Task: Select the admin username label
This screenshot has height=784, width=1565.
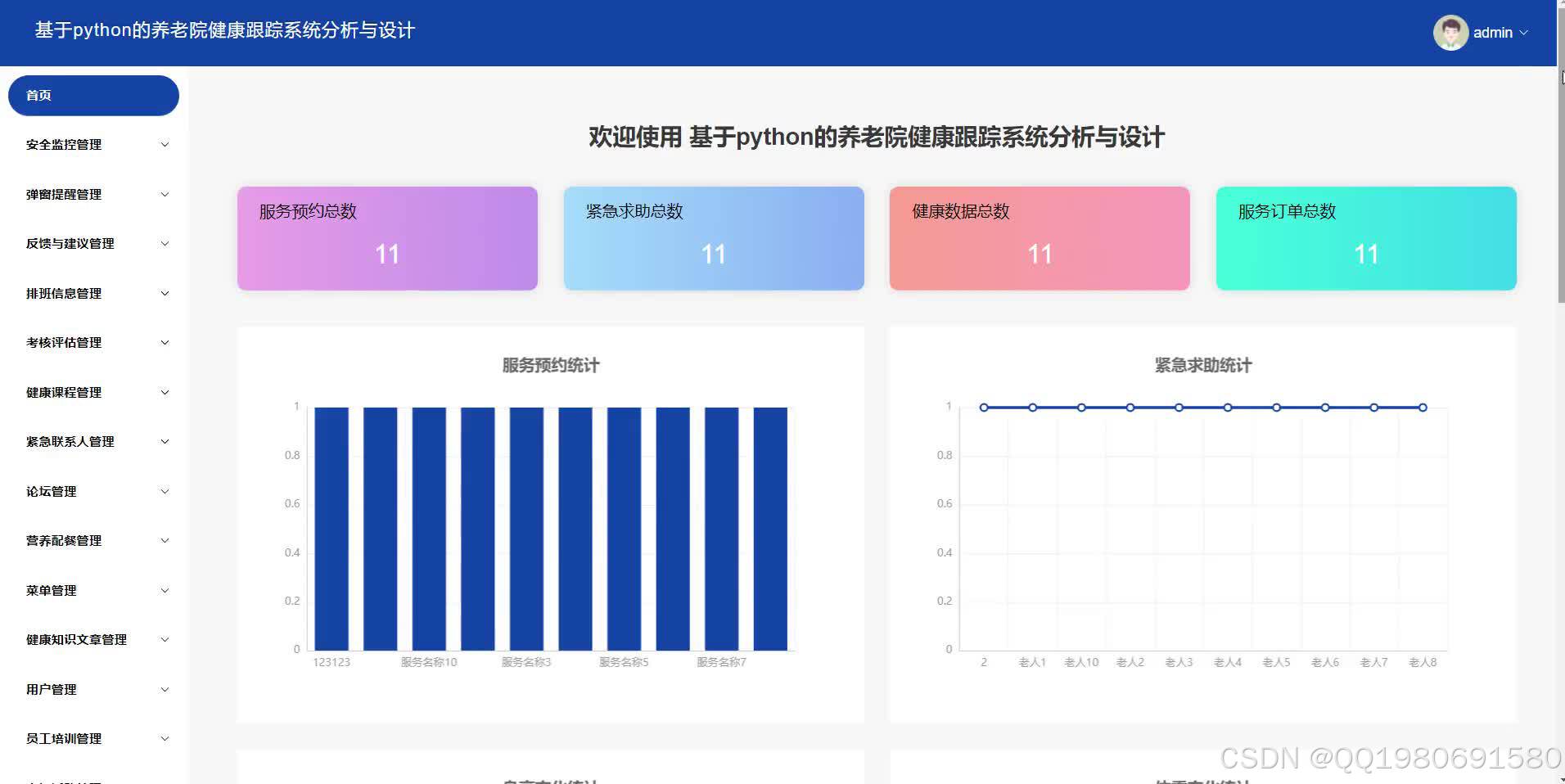Action: point(1492,33)
